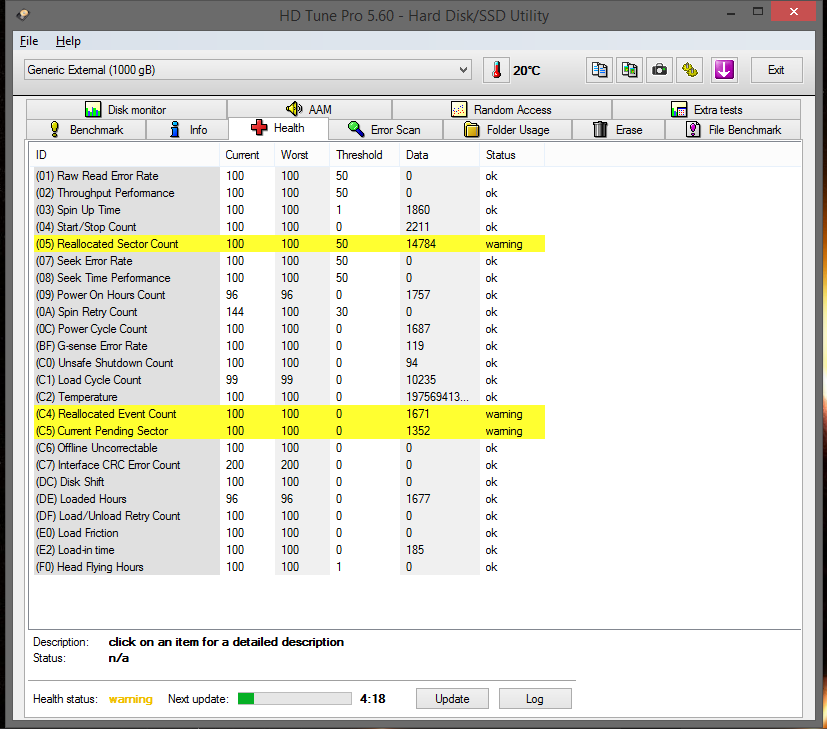Click the copy text to clipboard icon
The width and height of the screenshot is (827, 729).
click(599, 70)
